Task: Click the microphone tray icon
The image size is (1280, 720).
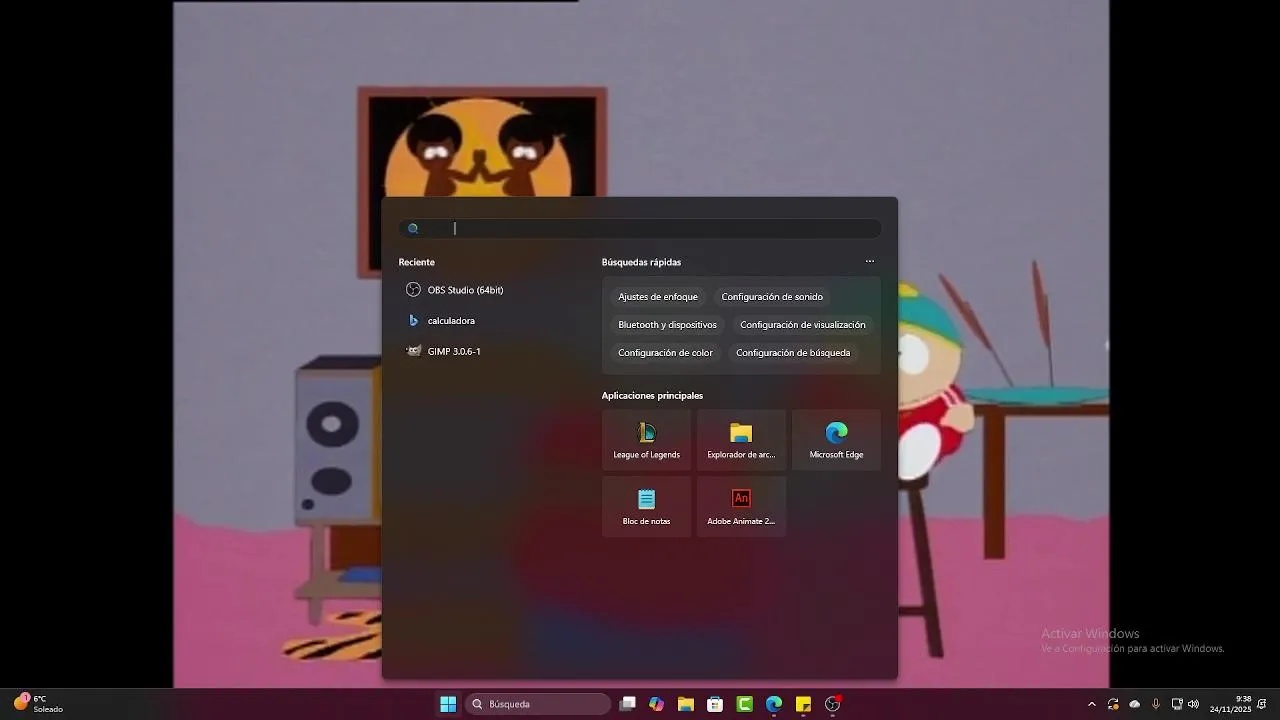Action: coord(1156,704)
